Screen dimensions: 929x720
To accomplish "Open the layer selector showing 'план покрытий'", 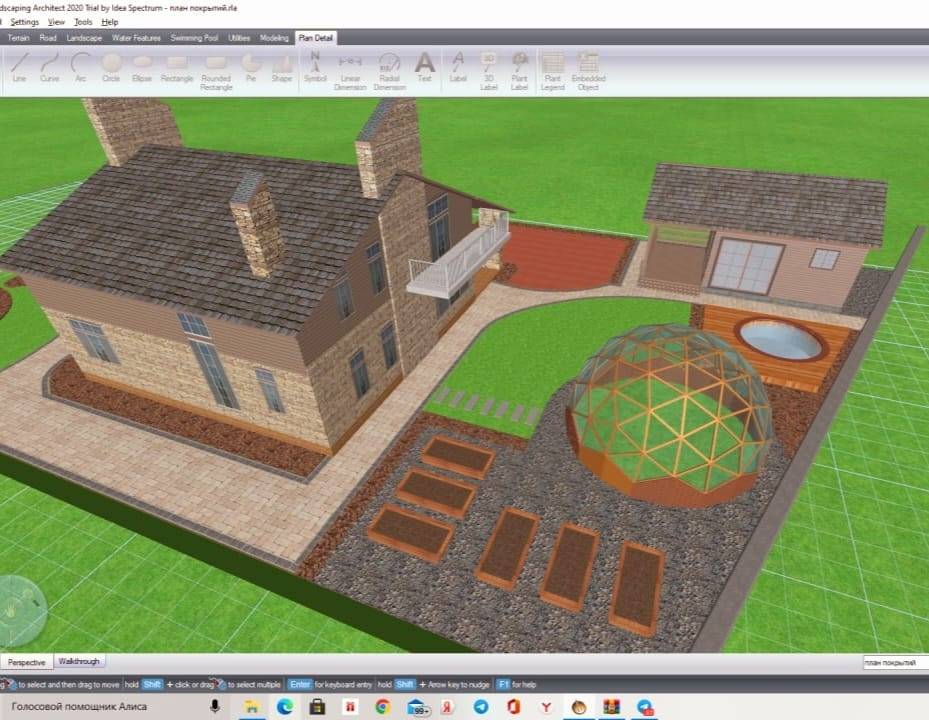I will [x=892, y=663].
